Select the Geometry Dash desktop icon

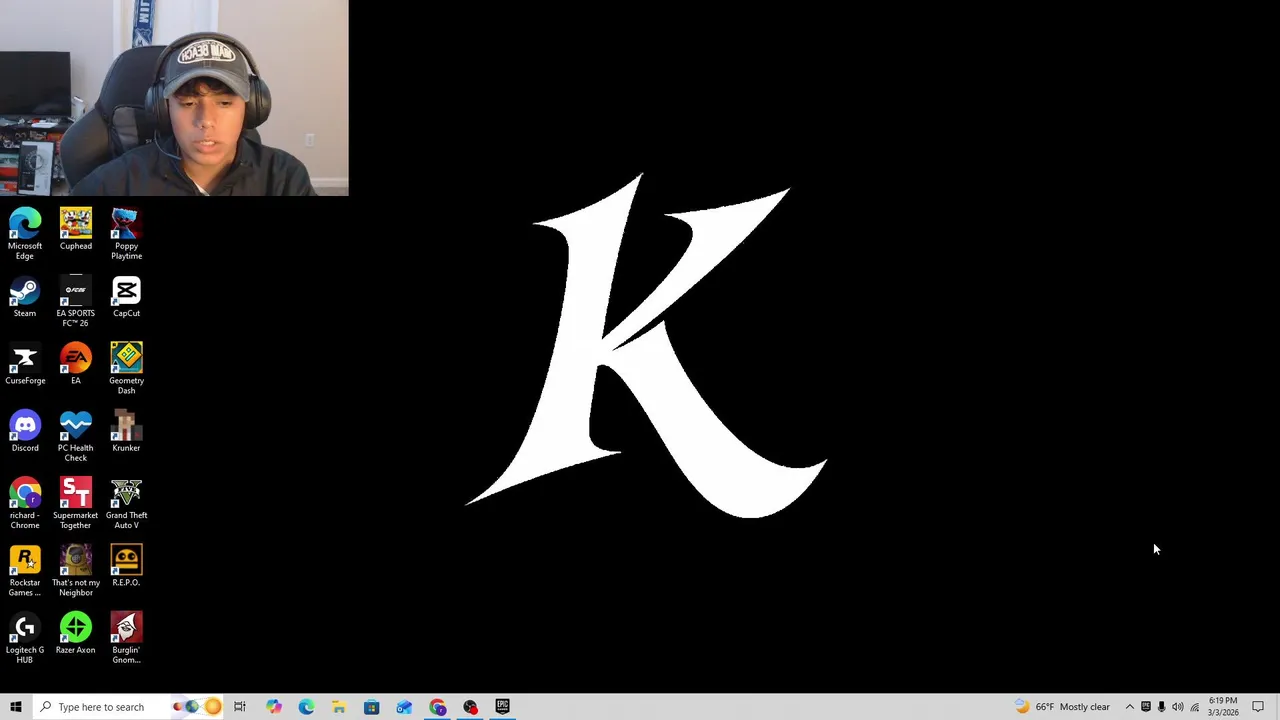click(x=126, y=369)
